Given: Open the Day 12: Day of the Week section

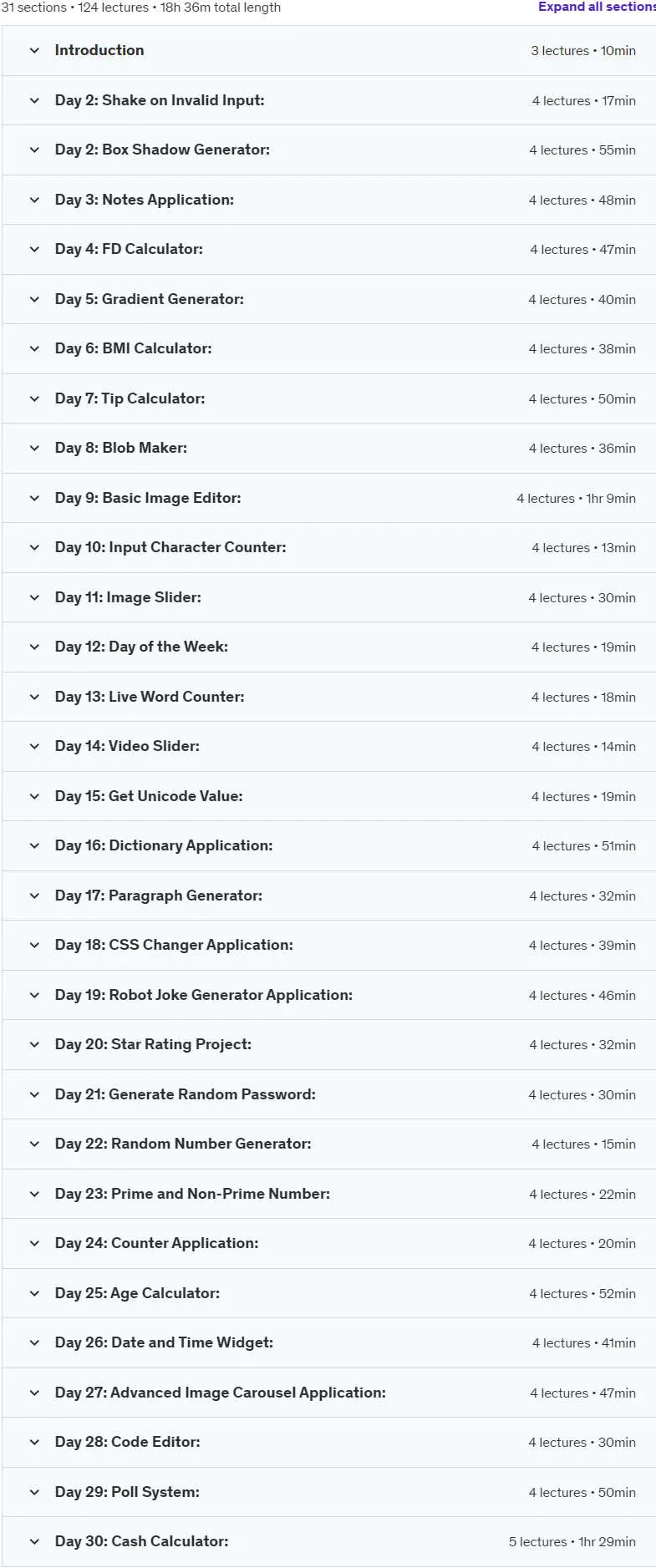Looking at the screenshot, I should 141,647.
